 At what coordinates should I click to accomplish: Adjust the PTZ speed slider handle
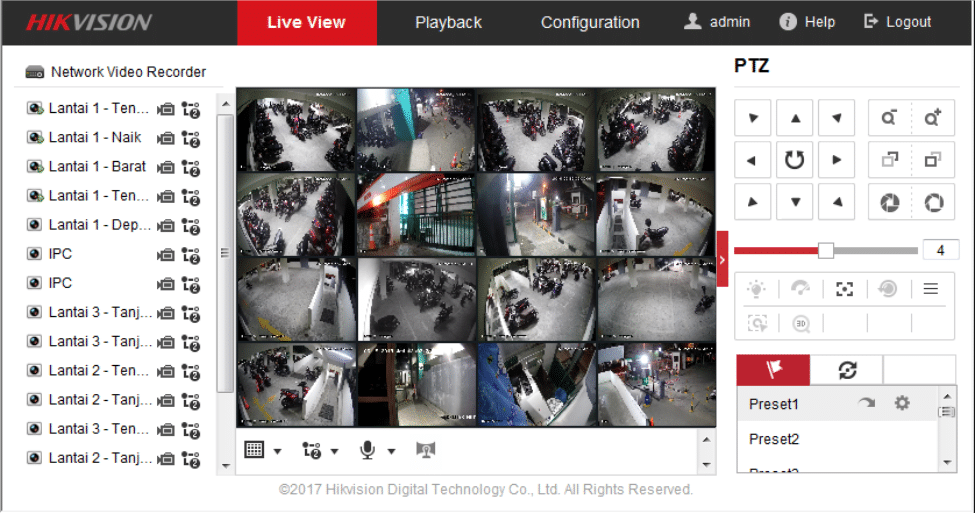[826, 251]
